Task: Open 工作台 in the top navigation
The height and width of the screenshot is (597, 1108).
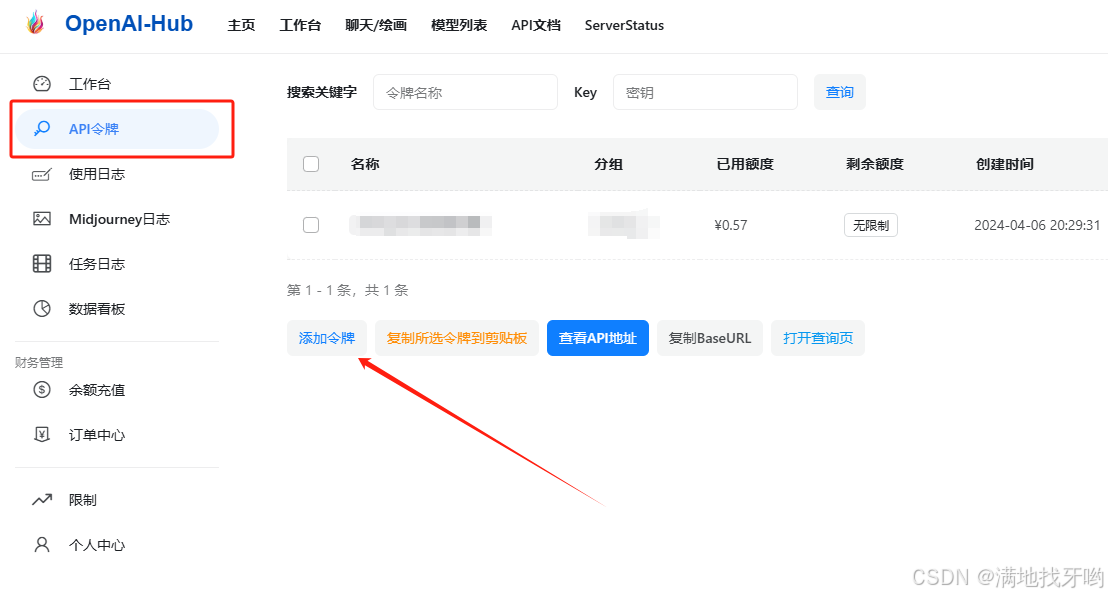Action: pos(300,25)
